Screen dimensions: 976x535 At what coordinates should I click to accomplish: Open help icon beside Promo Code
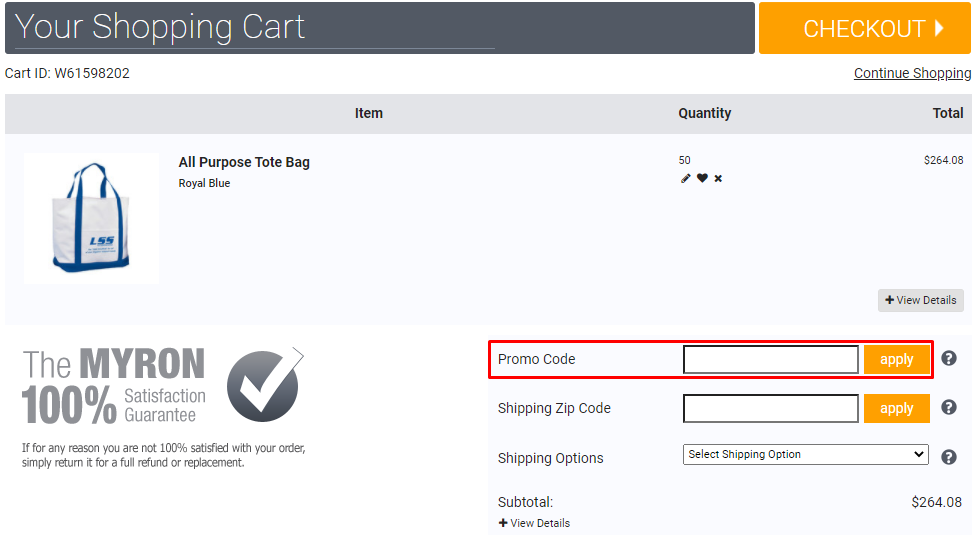tap(949, 358)
